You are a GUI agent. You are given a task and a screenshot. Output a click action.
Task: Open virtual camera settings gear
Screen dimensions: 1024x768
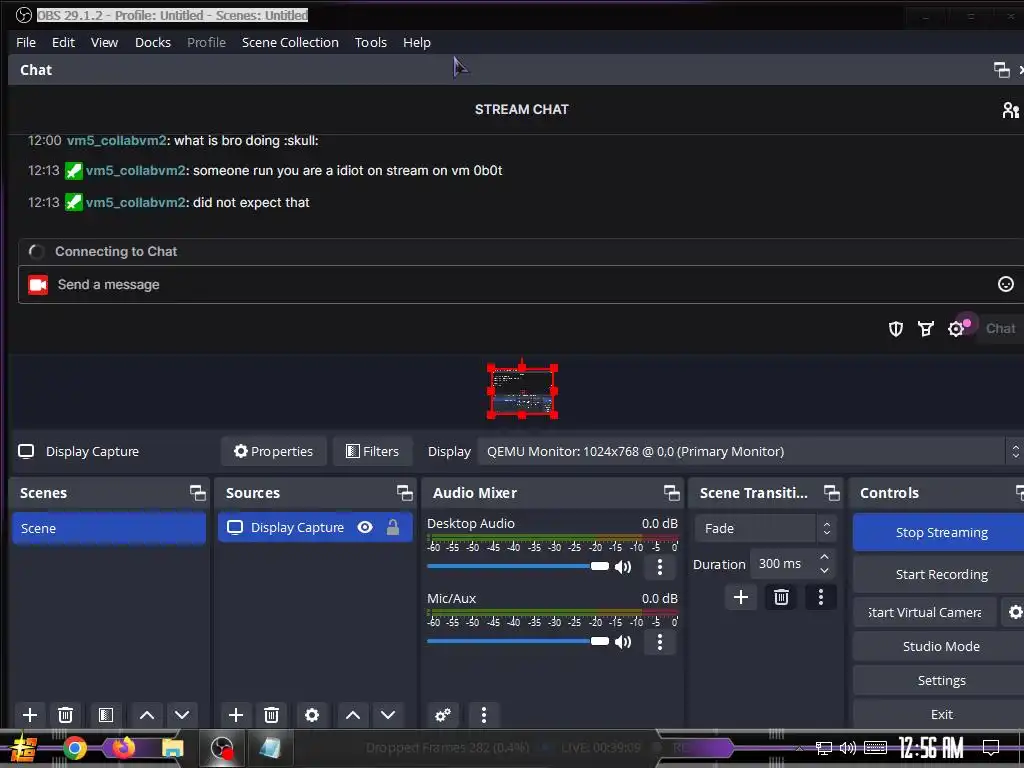pyautogui.click(x=1015, y=613)
